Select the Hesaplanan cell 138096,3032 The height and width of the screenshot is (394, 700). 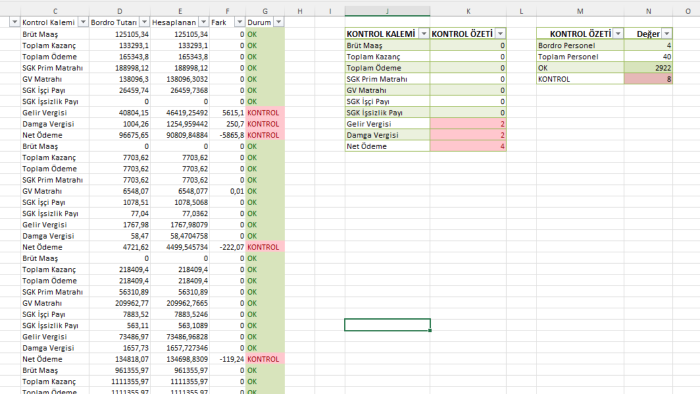click(180, 79)
